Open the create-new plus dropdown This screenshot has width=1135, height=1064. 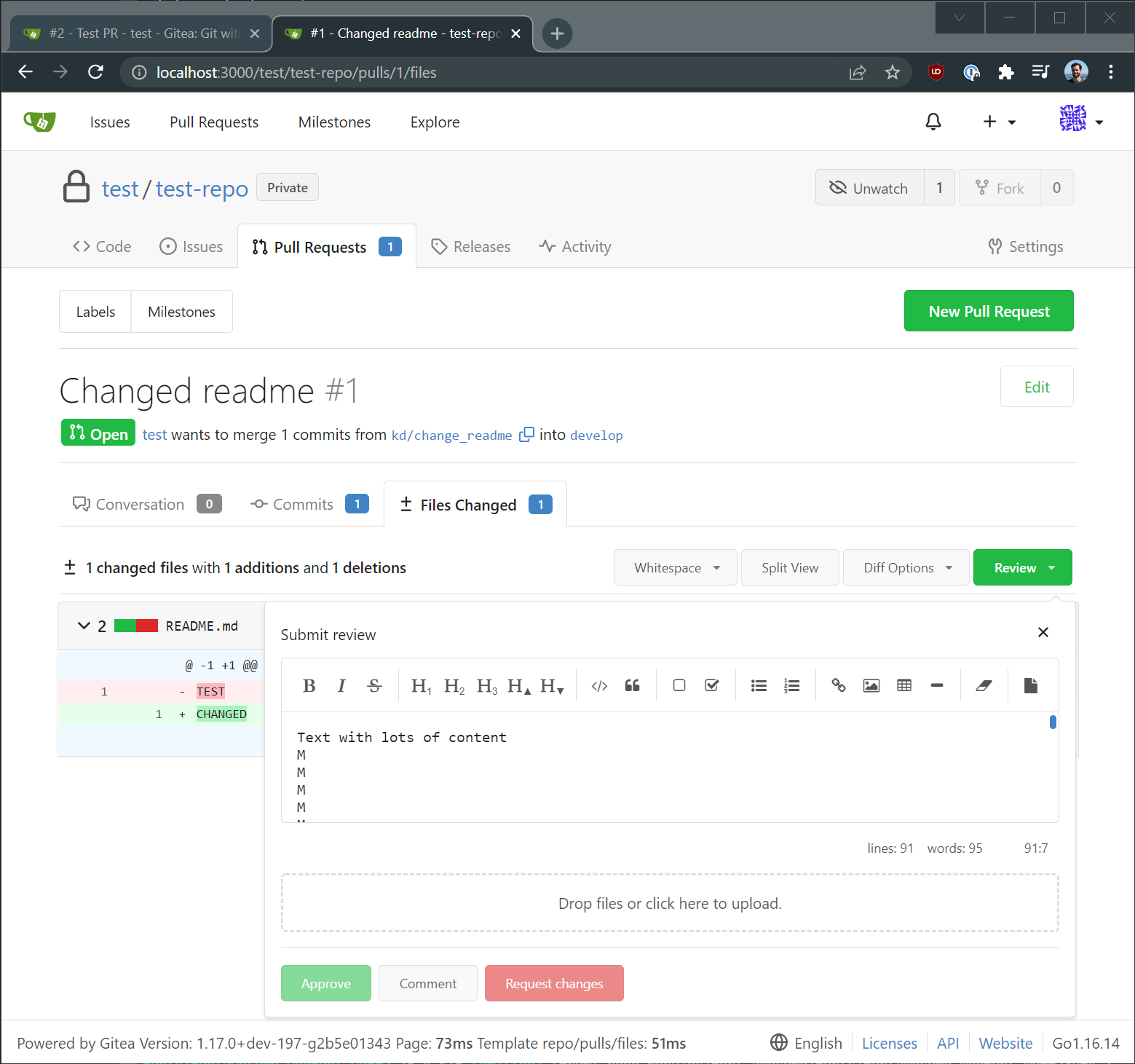tap(999, 122)
